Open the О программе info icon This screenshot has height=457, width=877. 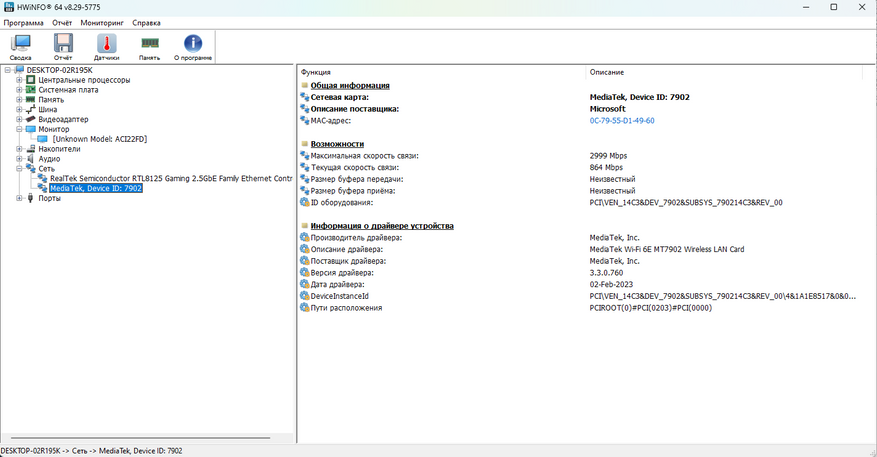[193, 46]
